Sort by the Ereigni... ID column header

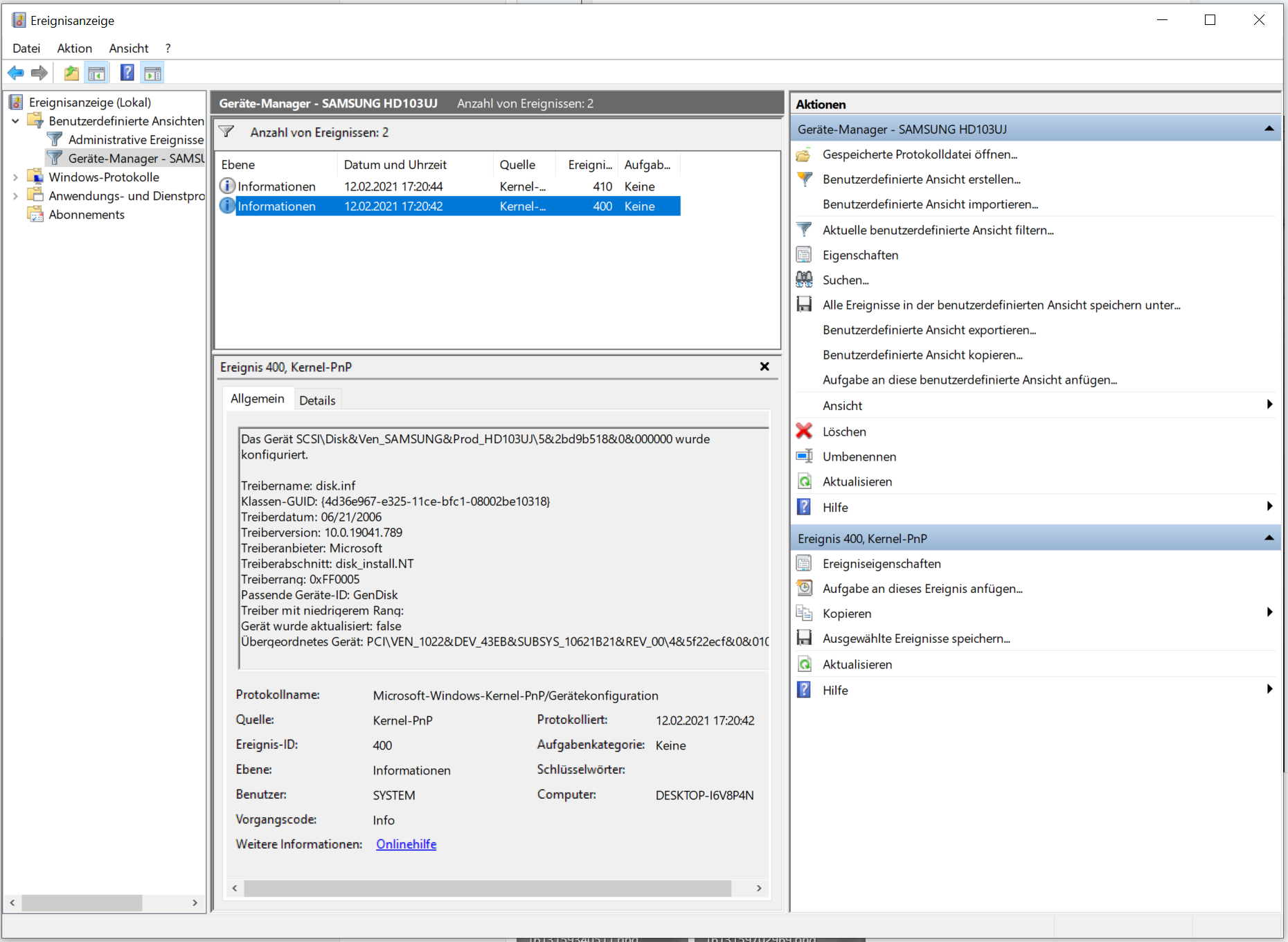(x=587, y=165)
